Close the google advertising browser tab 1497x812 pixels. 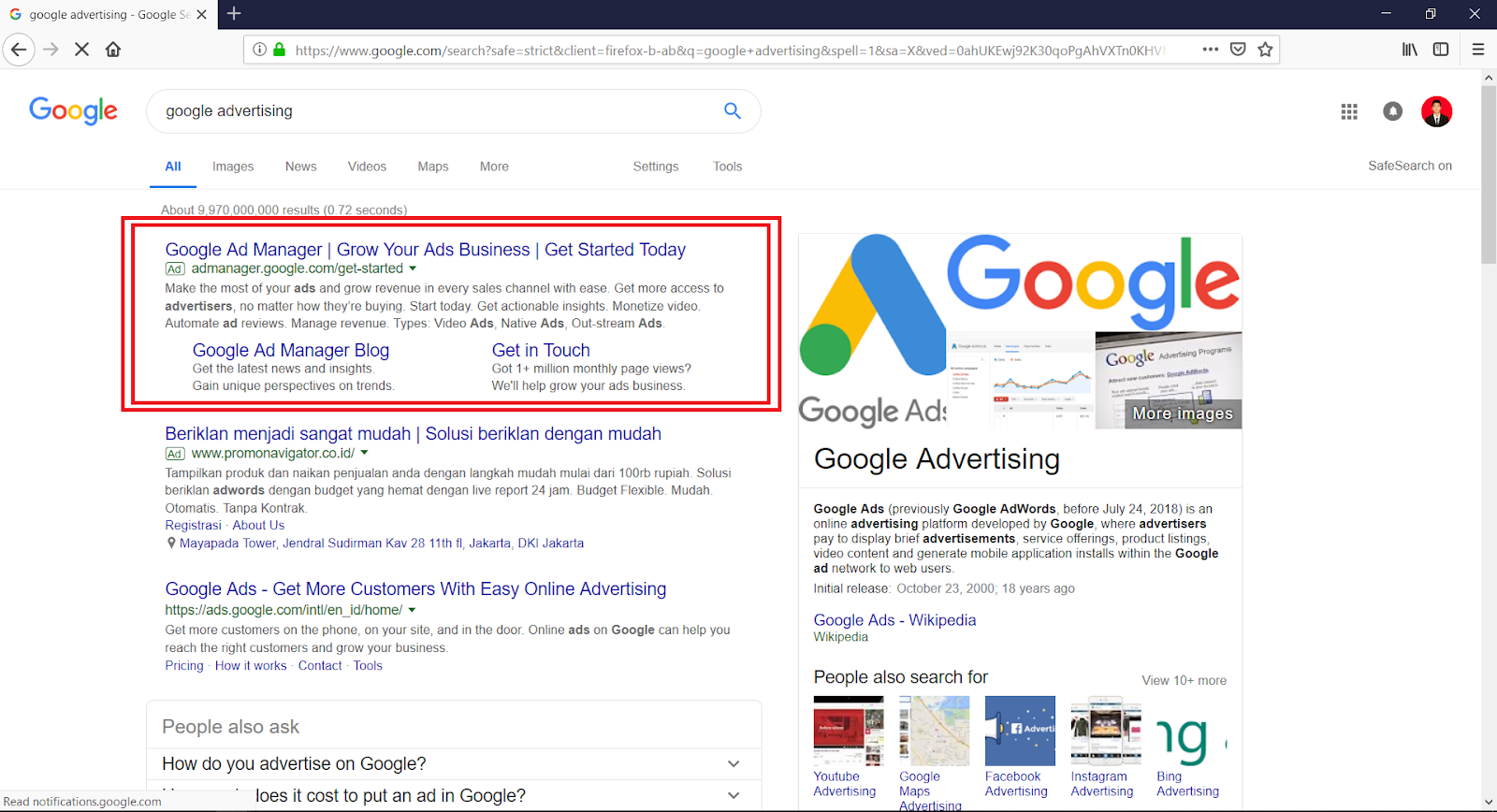[201, 14]
